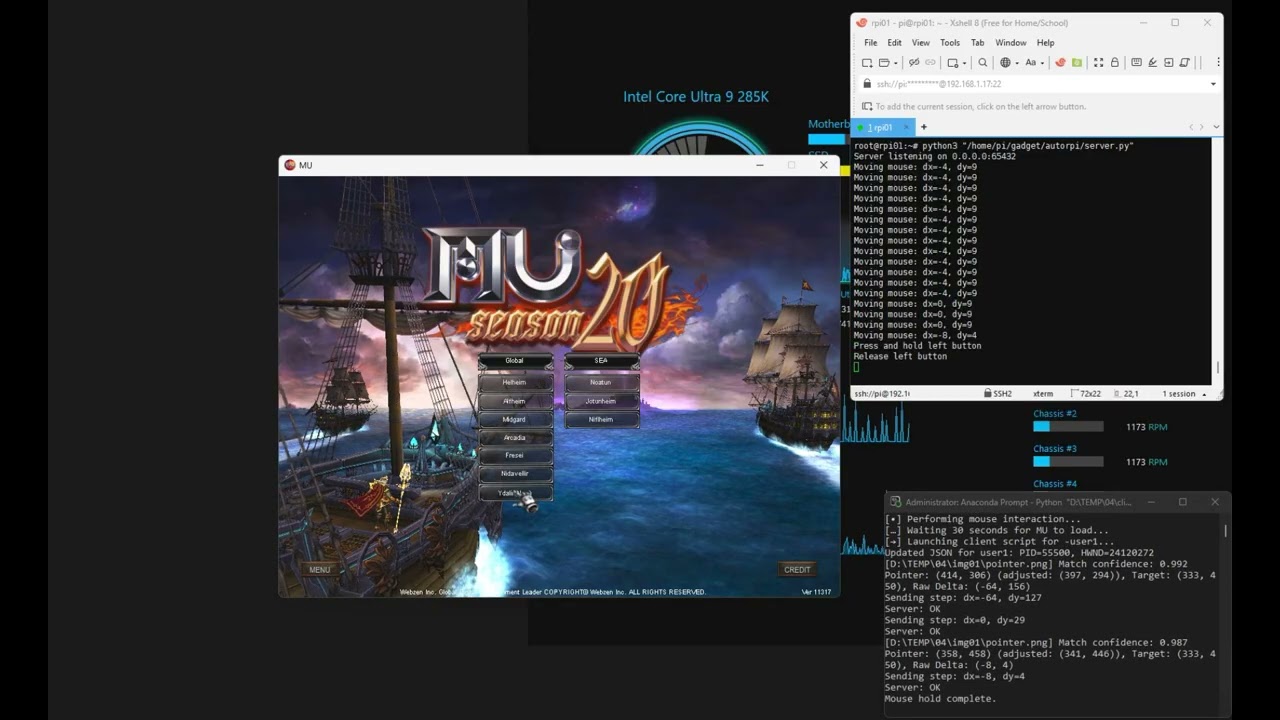1280x720 pixels.
Task: Click the next tab right arrow in Xshell
Action: (1202, 127)
